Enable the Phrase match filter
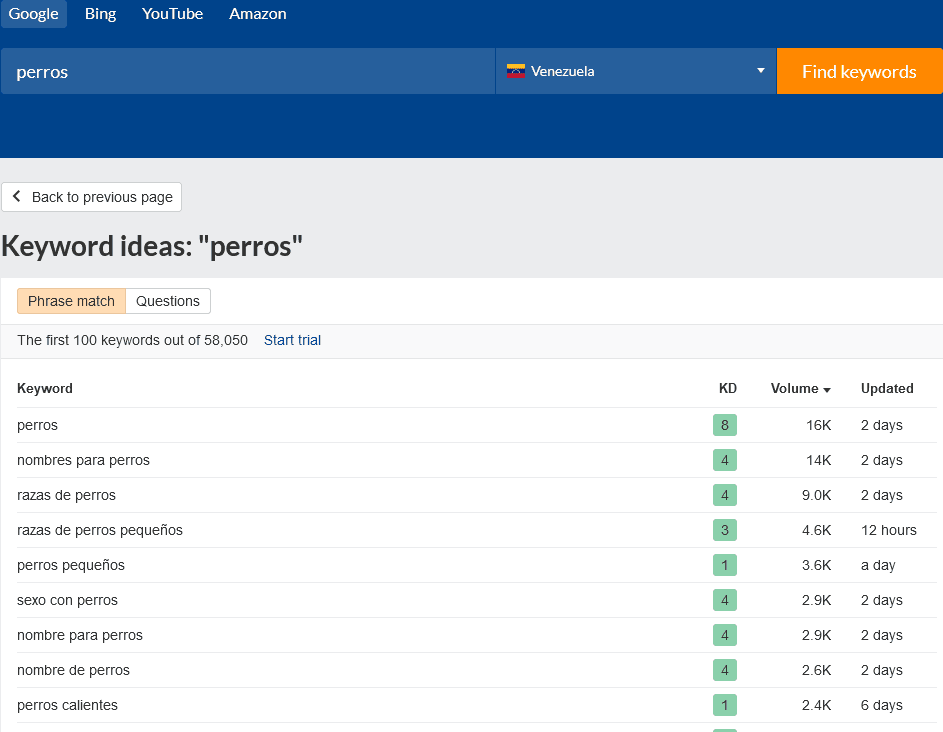 pos(71,301)
